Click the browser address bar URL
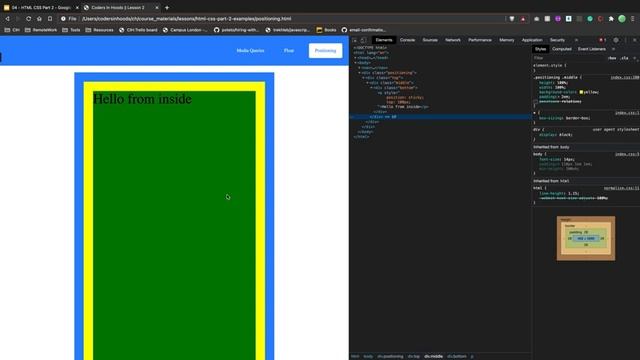The height and width of the screenshot is (360, 640). 187,19
